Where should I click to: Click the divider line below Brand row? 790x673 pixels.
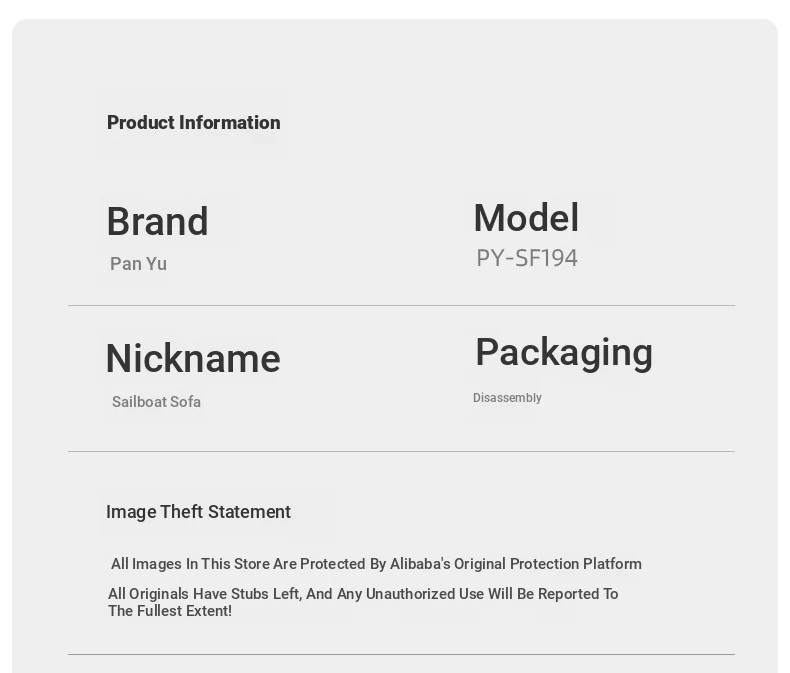click(401, 305)
